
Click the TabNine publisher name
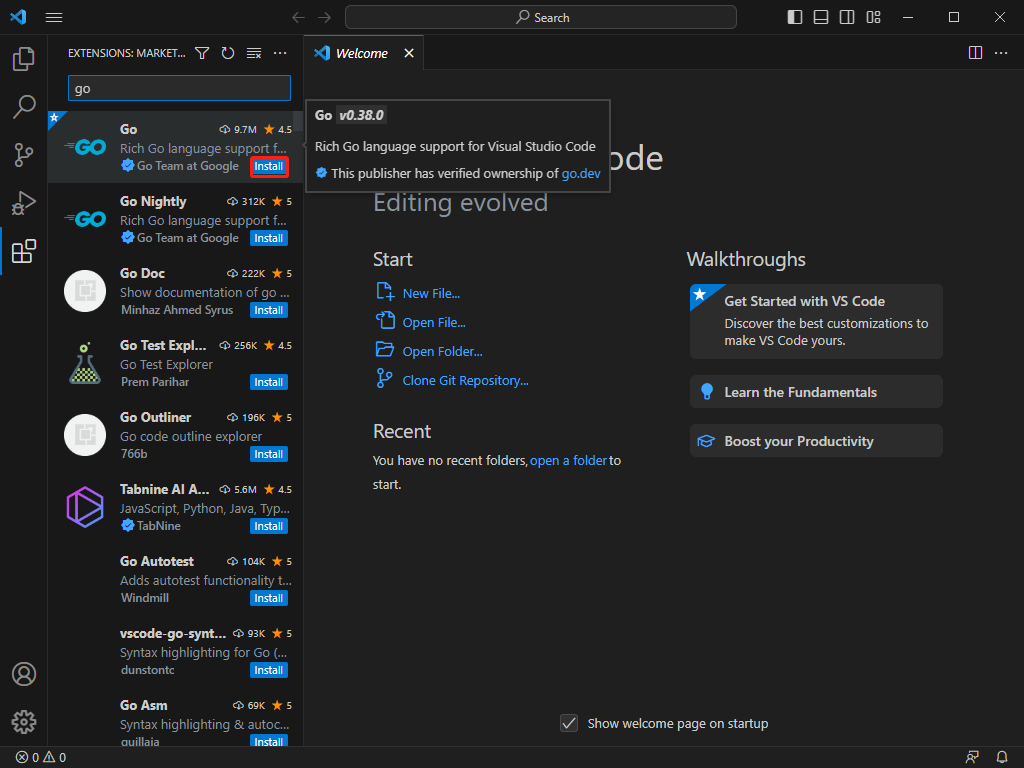pyautogui.click(x=159, y=526)
